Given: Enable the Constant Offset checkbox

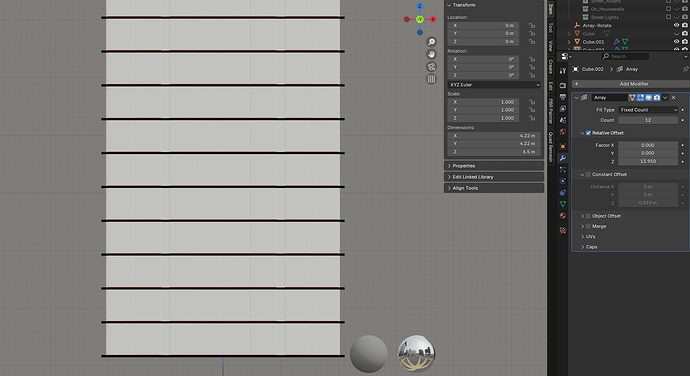Looking at the screenshot, I should click(x=588, y=174).
